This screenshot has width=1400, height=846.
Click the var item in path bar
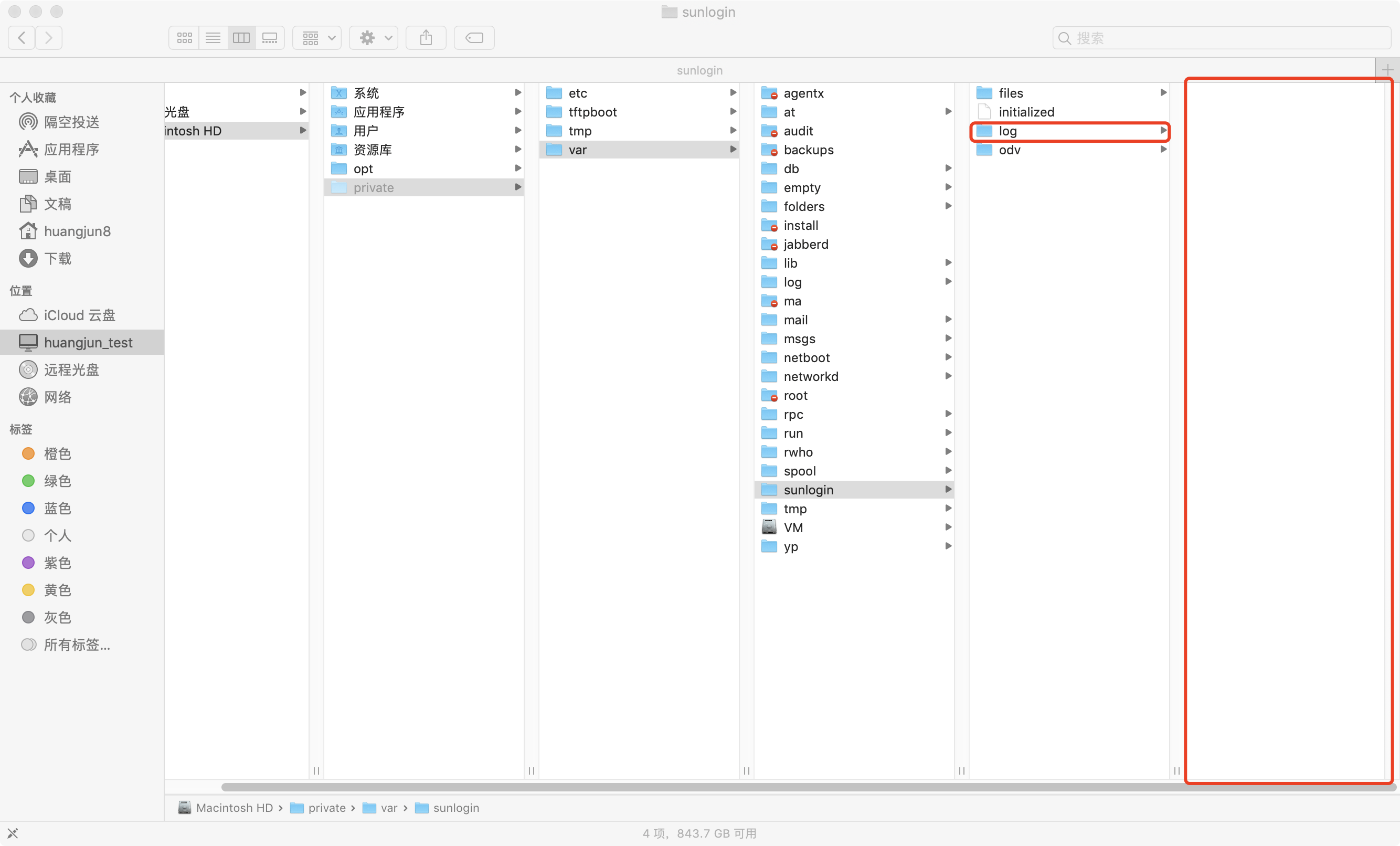pyautogui.click(x=388, y=807)
